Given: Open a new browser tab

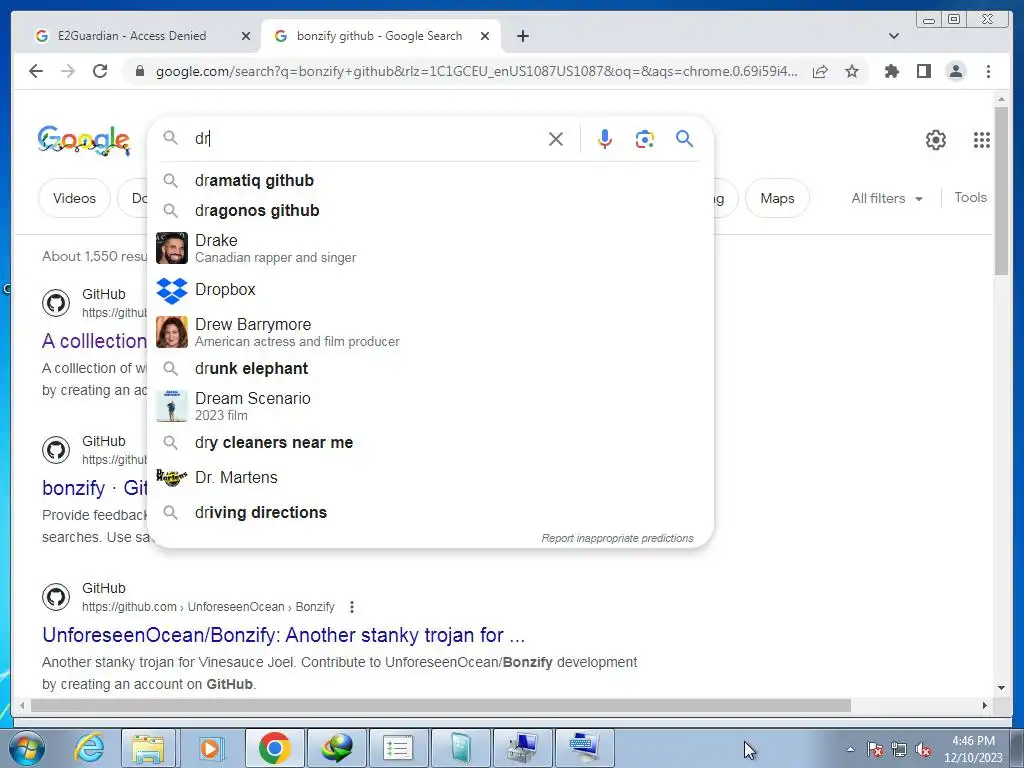Looking at the screenshot, I should point(522,36).
